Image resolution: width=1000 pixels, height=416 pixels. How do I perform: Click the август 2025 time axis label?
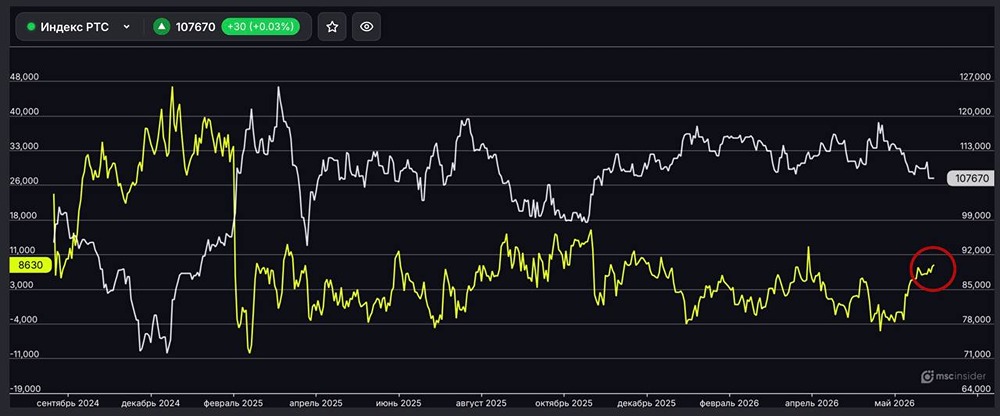pyautogui.click(x=482, y=404)
